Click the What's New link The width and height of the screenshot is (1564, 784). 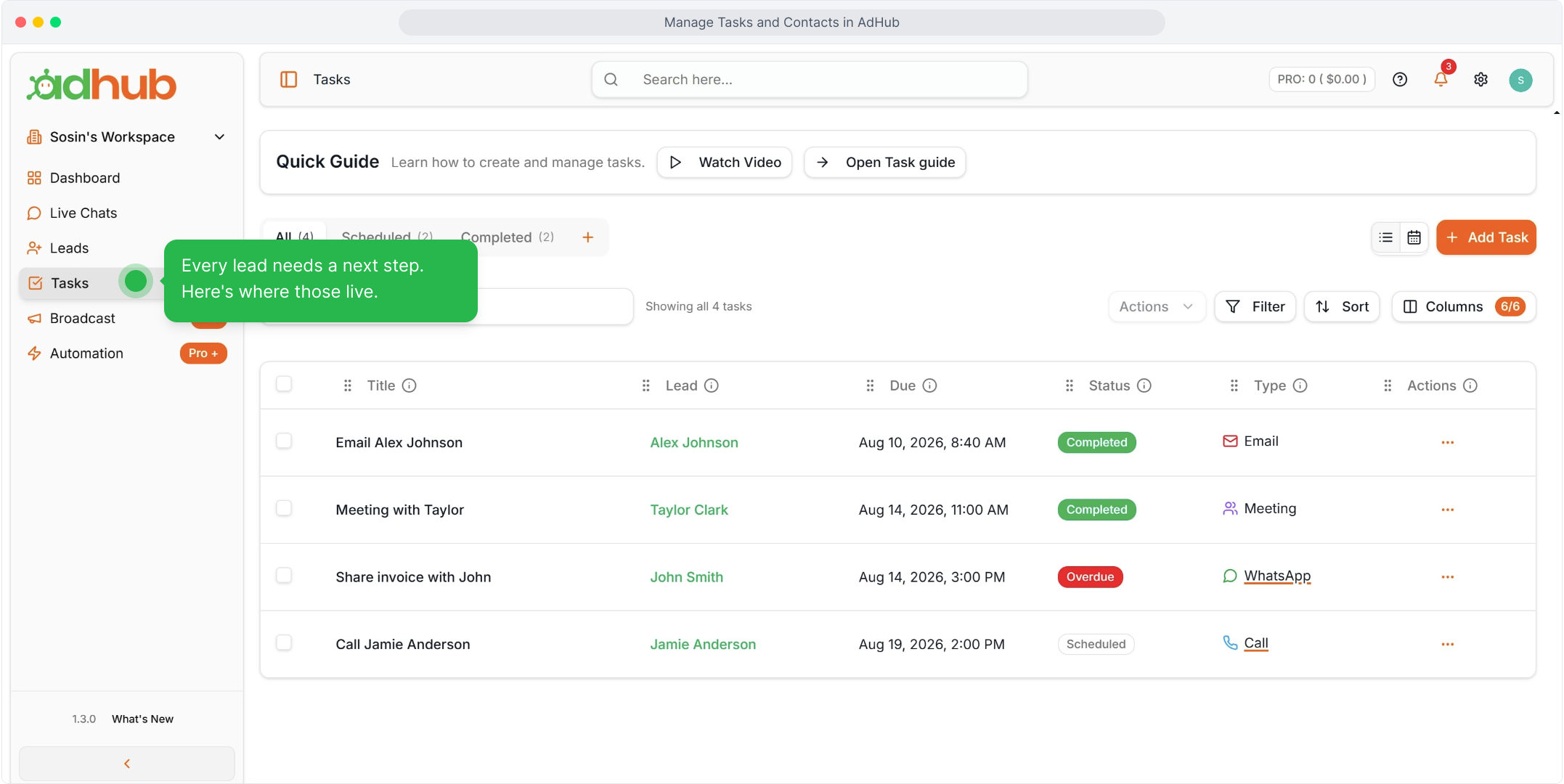tap(142, 719)
